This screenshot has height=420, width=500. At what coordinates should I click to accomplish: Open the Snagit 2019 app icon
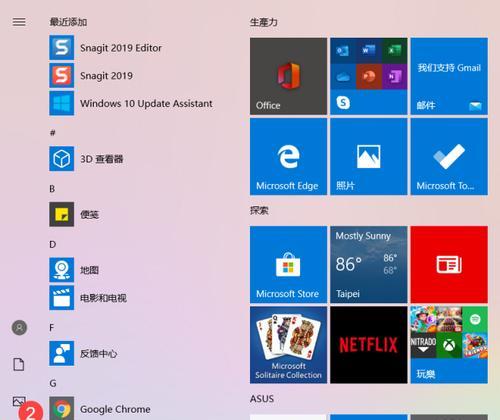click(x=62, y=76)
